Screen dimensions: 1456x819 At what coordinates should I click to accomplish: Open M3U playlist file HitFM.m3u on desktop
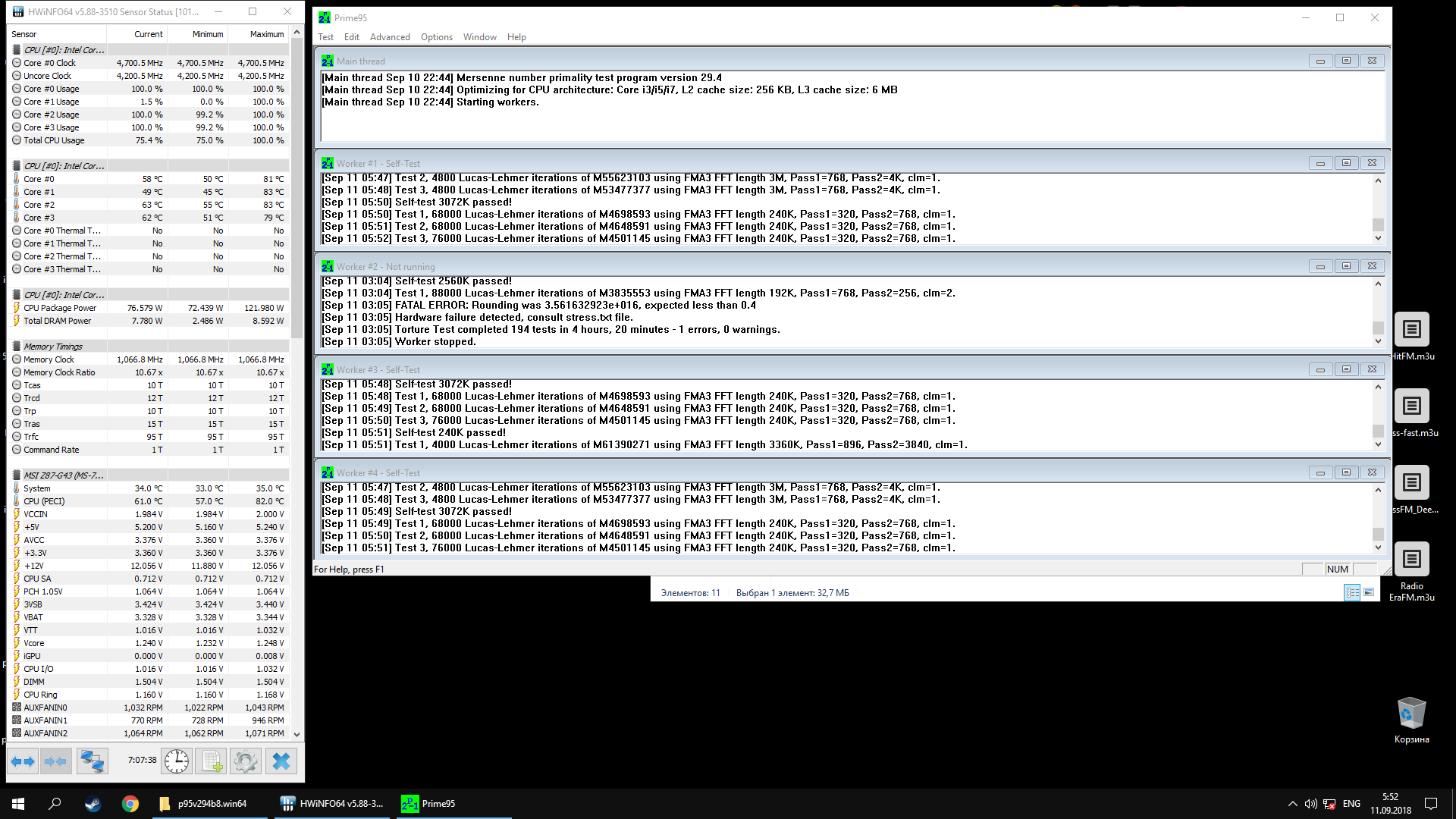coord(1410,331)
